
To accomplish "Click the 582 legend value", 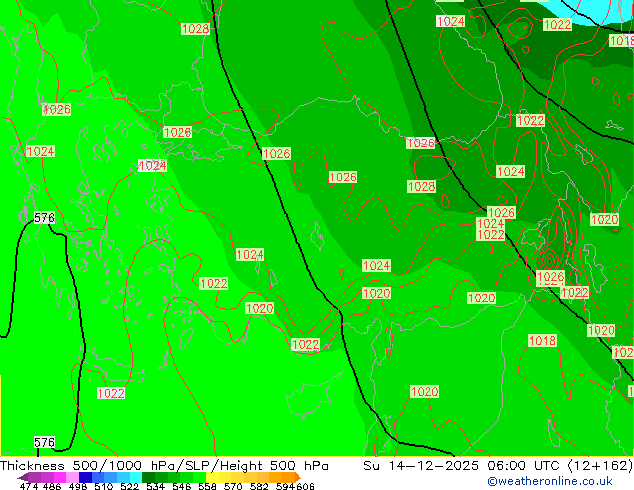I will [259, 486].
